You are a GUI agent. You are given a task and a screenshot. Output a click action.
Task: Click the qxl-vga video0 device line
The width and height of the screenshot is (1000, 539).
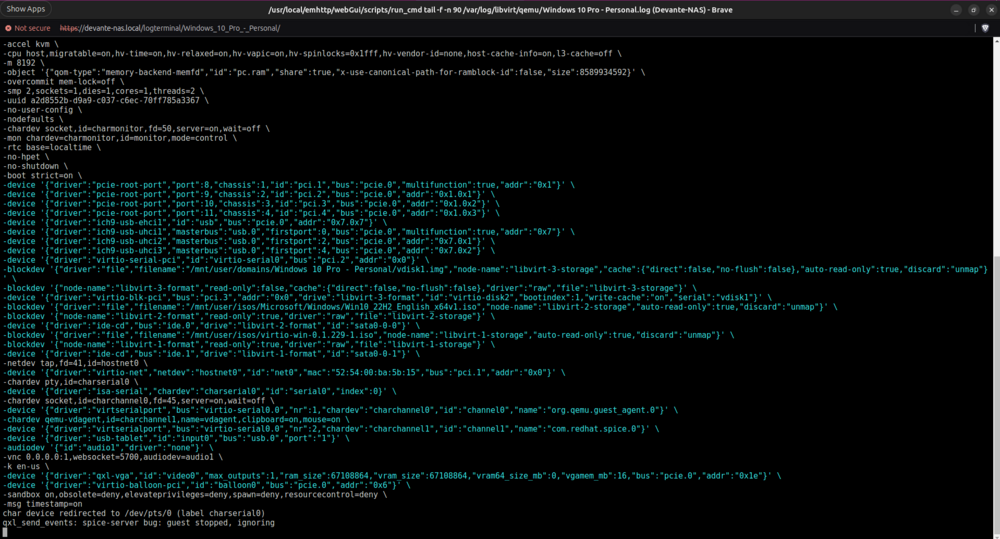392,476
